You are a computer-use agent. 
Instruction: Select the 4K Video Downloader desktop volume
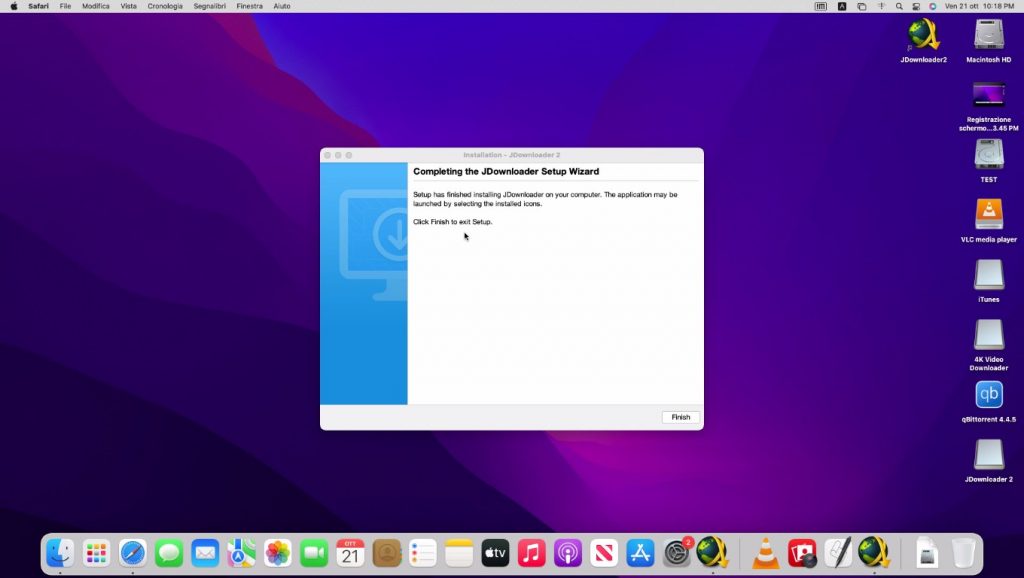pos(988,335)
